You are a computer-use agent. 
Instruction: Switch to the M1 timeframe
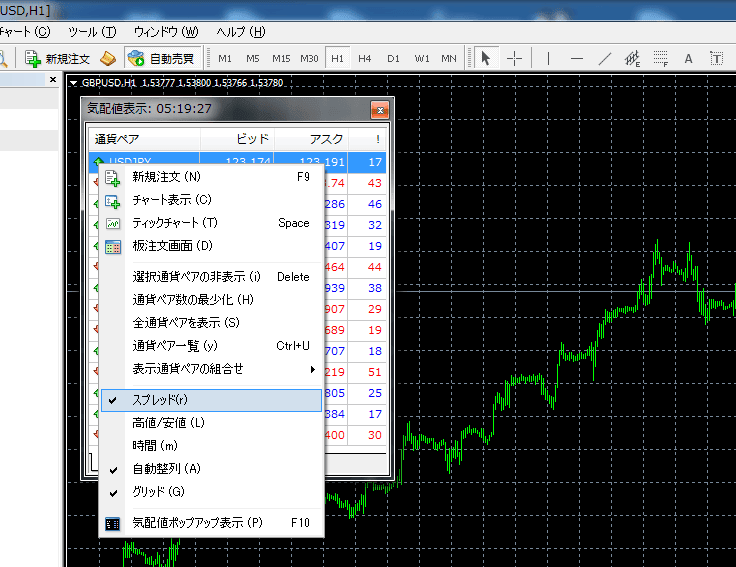pyautogui.click(x=225, y=59)
